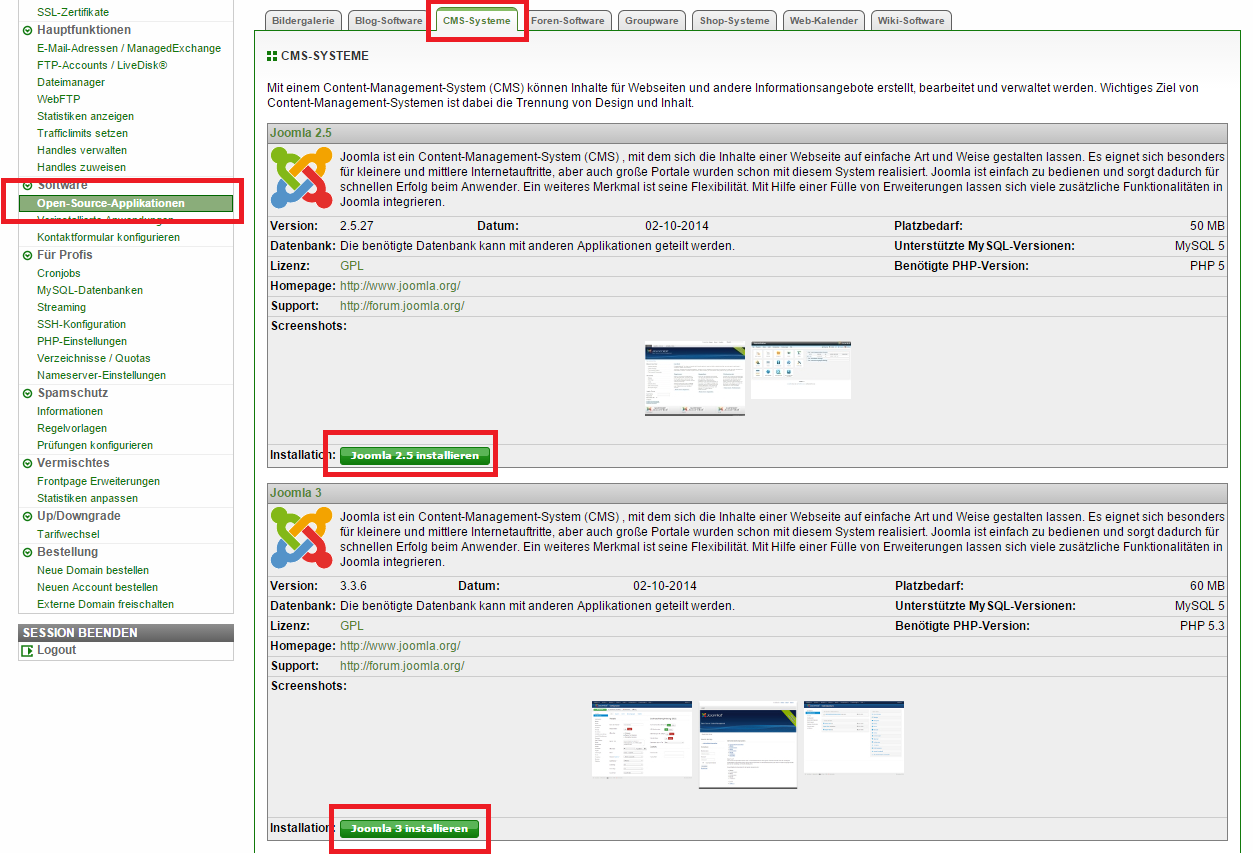Collapse the Spamschutz section

coord(27,393)
